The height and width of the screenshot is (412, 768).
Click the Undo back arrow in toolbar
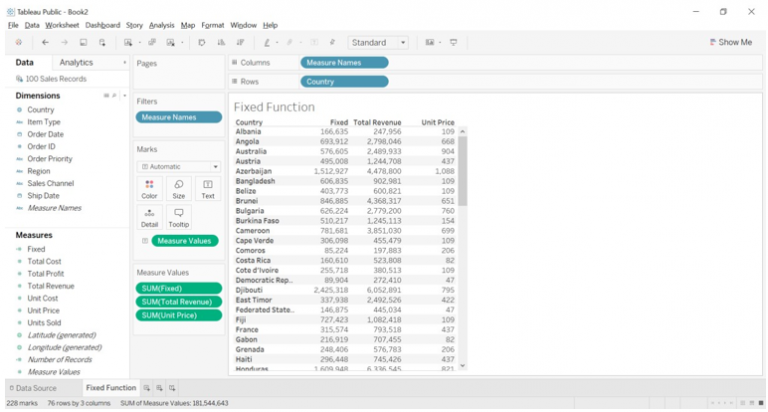pos(45,42)
